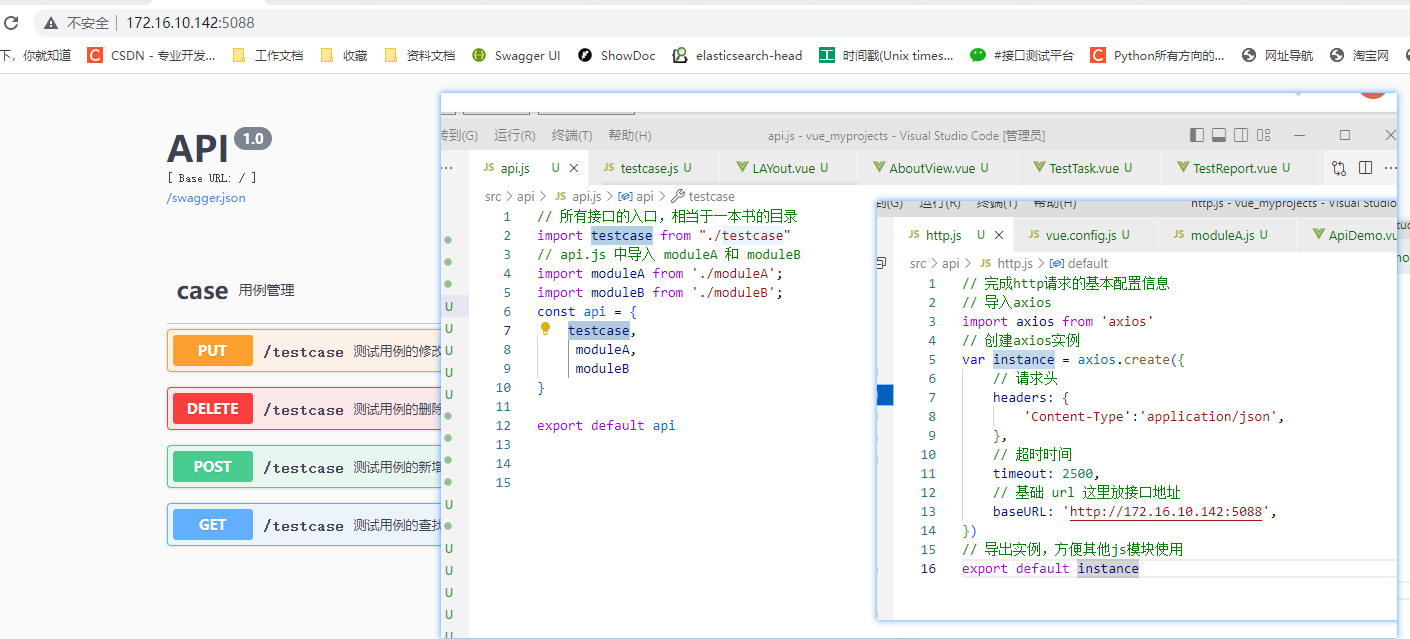Open the ShowDoc bookmark
Screen dimensions: 1410x639
click(617, 56)
